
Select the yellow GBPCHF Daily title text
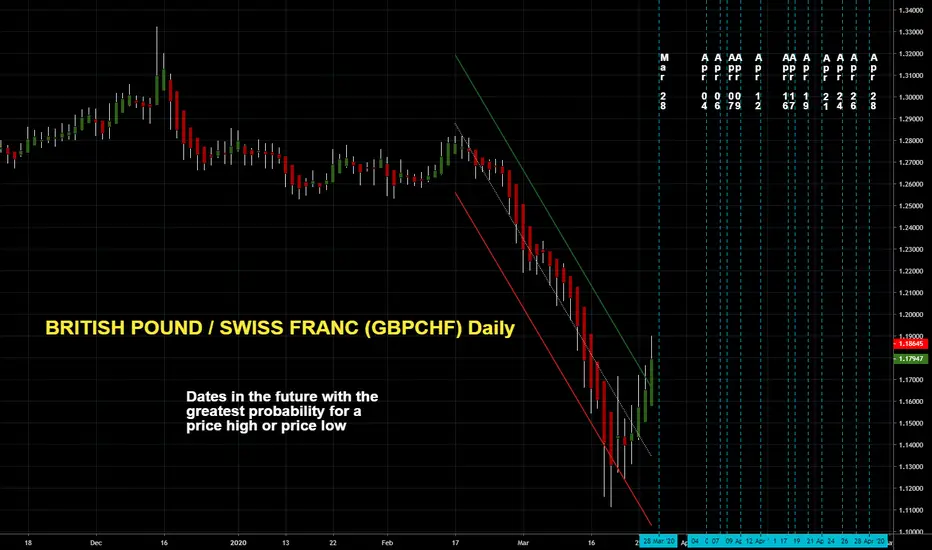(x=280, y=328)
